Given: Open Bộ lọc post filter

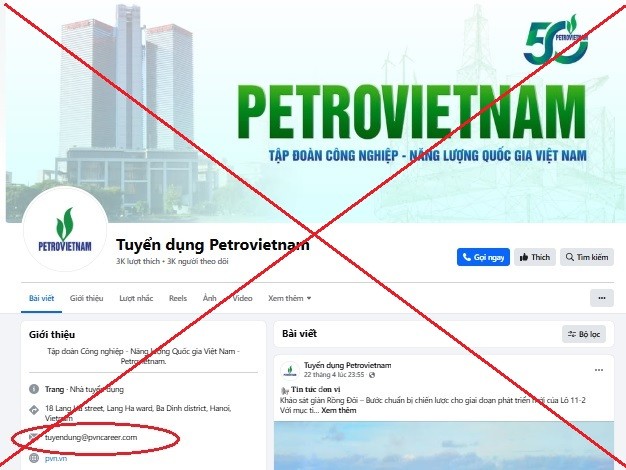Looking at the screenshot, I should [x=584, y=334].
